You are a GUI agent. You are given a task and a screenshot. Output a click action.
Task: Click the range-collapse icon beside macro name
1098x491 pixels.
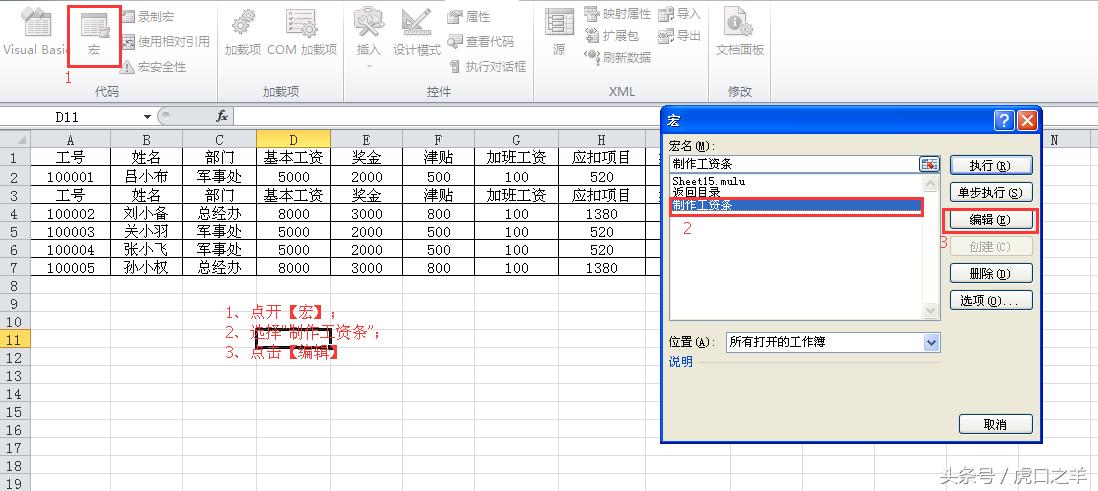[929, 164]
